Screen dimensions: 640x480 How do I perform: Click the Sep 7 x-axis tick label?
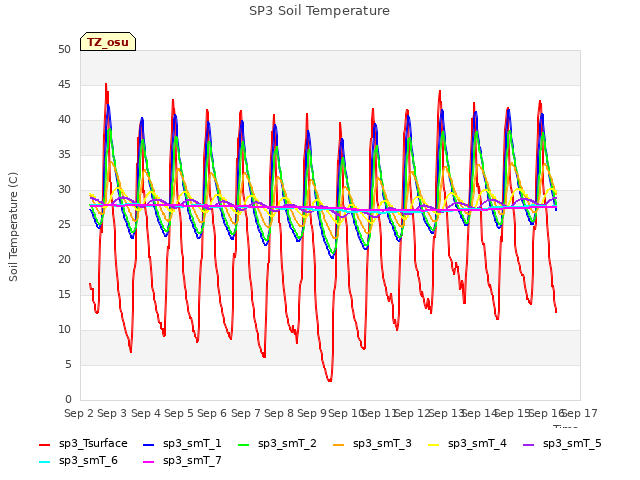(246, 413)
